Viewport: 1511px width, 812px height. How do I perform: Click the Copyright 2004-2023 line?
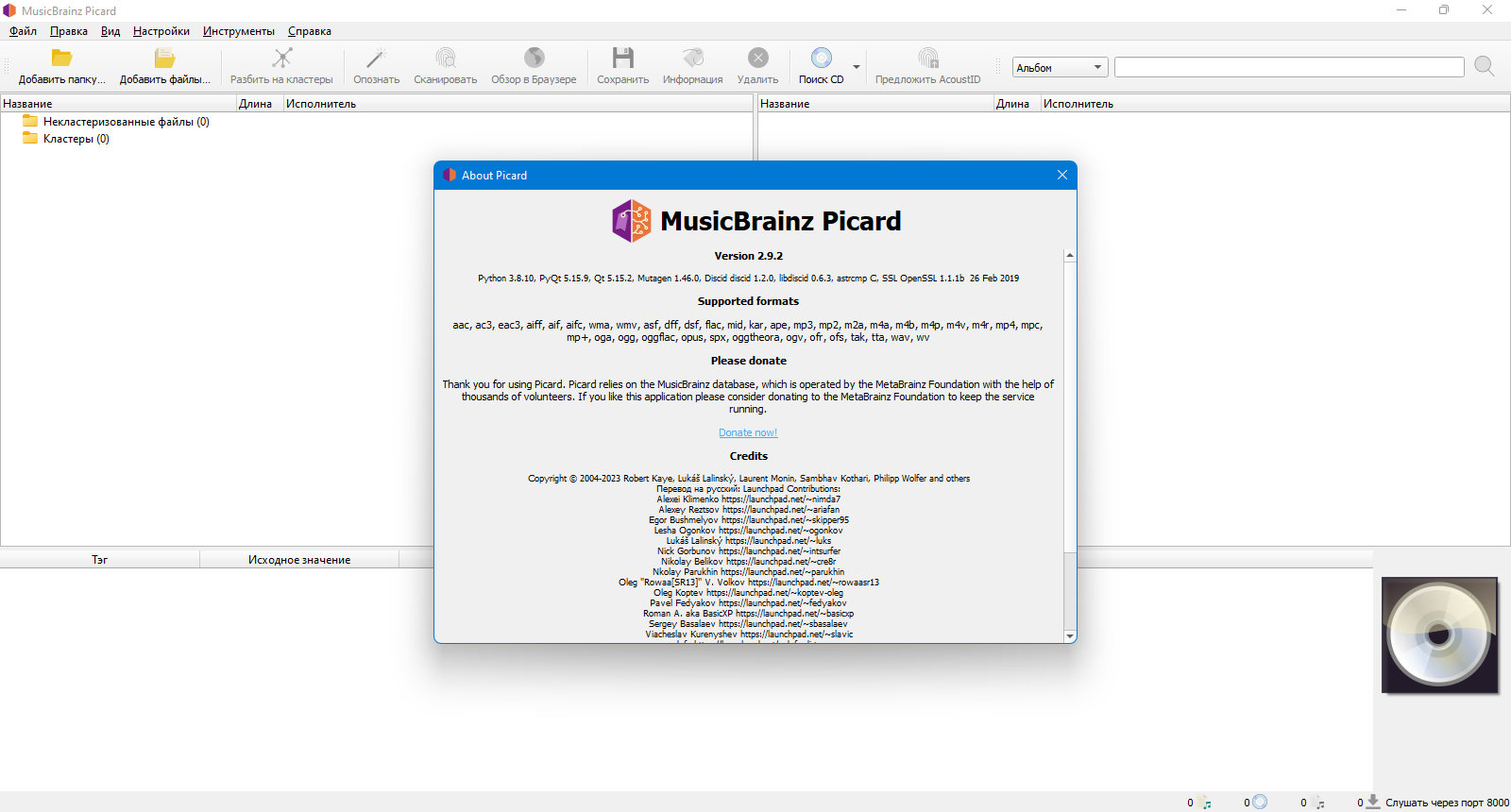748,479
